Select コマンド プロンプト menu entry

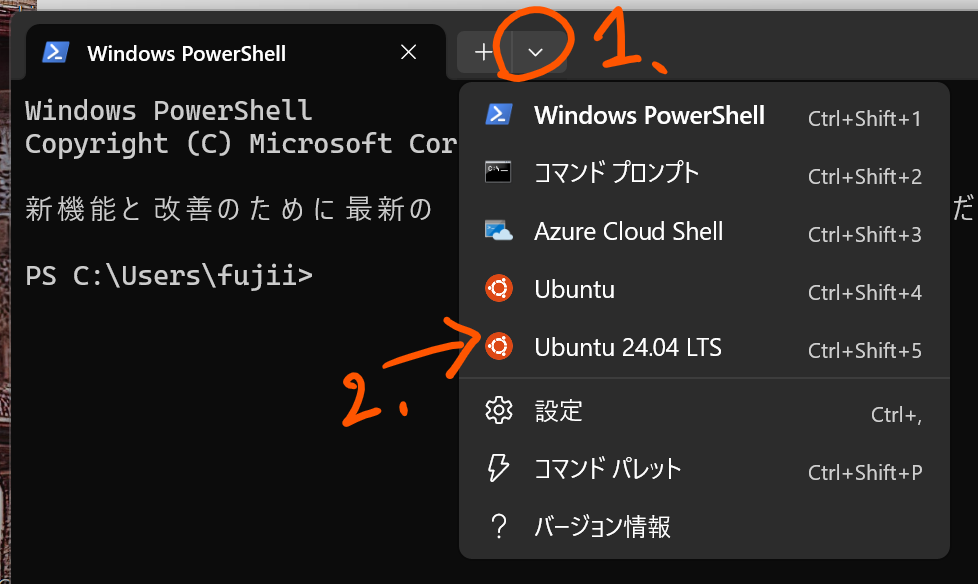tap(617, 173)
